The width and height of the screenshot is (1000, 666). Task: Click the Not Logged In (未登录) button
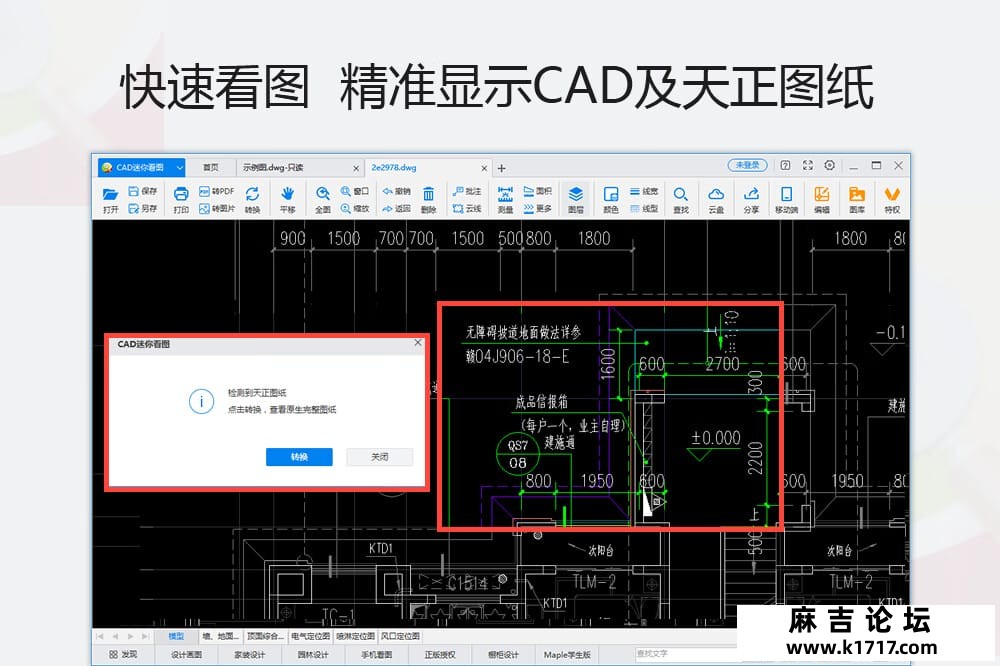[747, 165]
